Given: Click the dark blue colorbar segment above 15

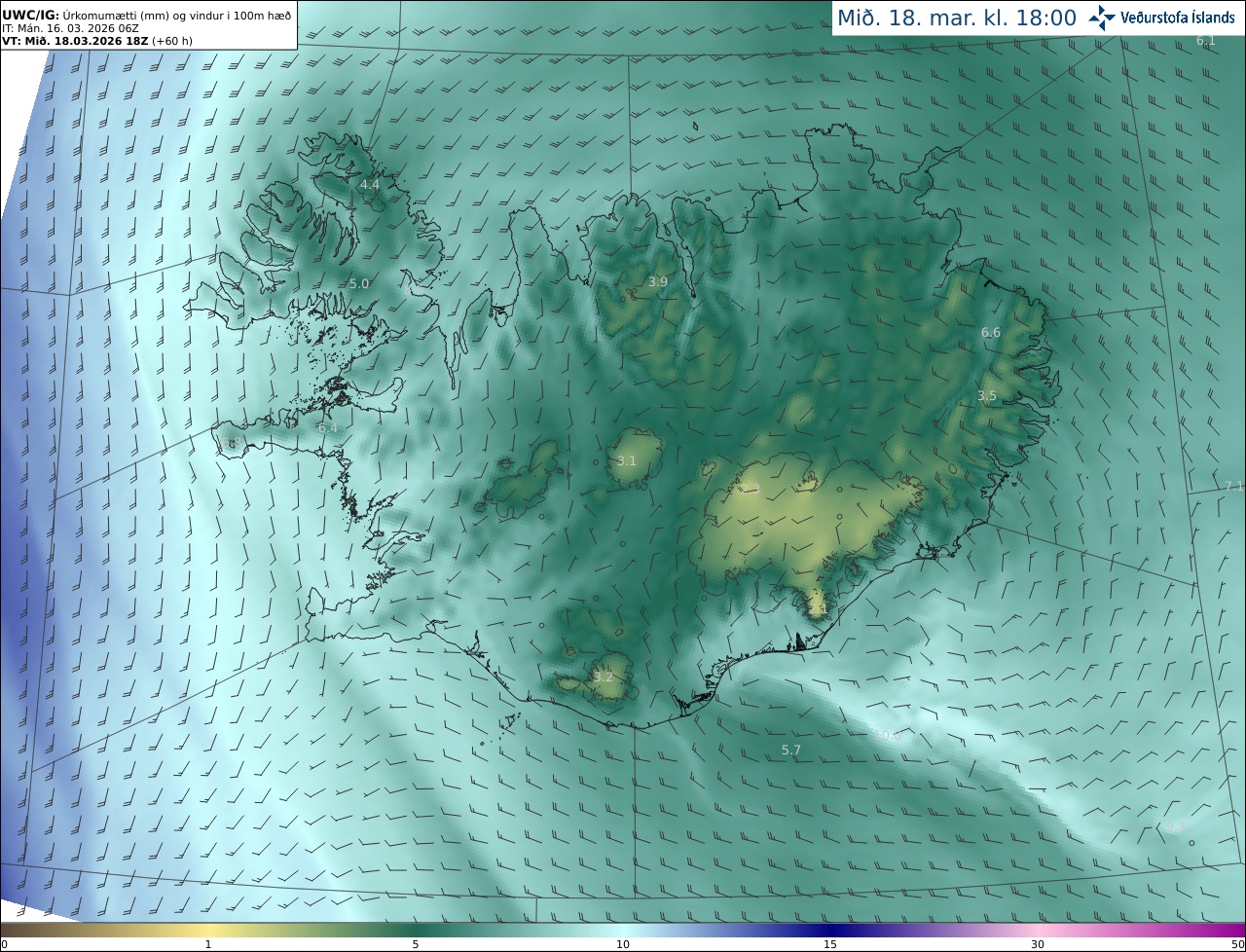Looking at the screenshot, I should coord(830,930).
